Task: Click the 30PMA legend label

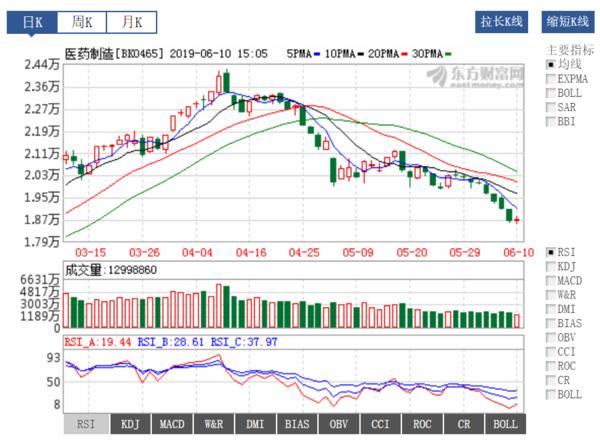Action: [427, 54]
